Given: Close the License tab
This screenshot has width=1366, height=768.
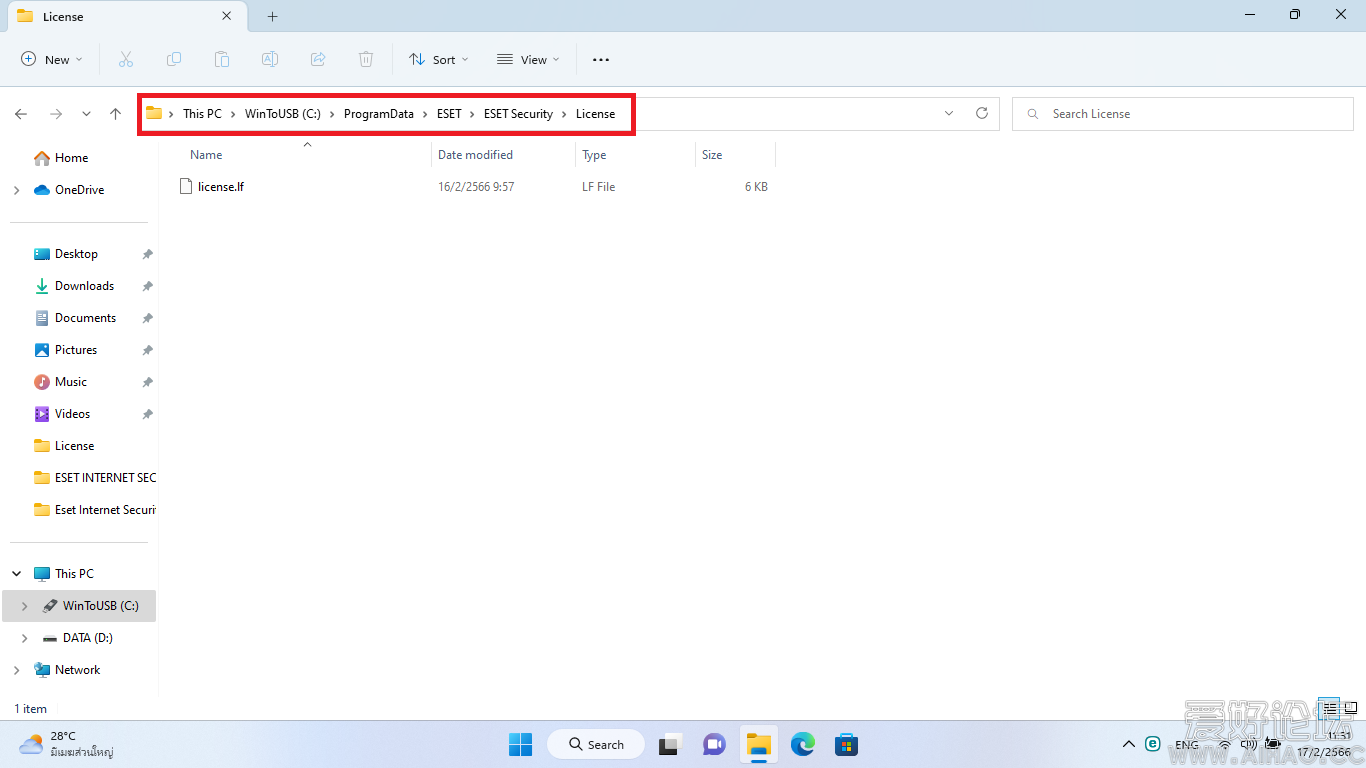Looking at the screenshot, I should pos(227,16).
